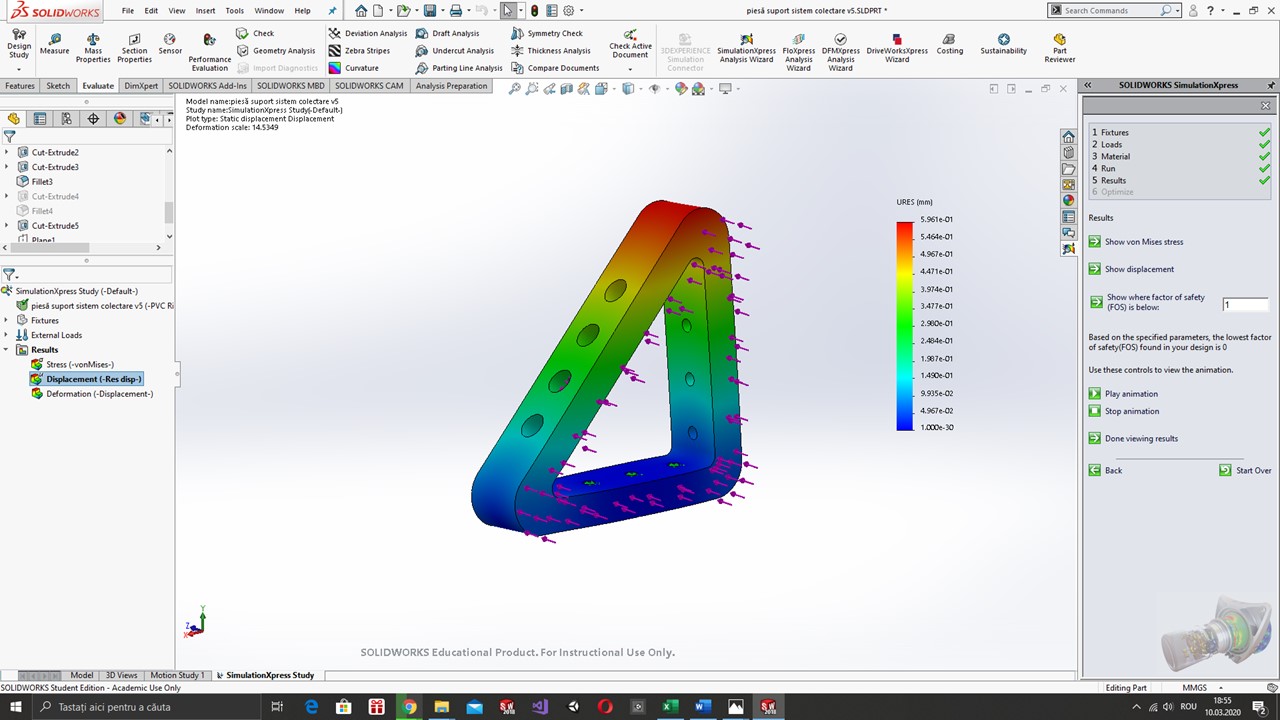This screenshot has height=720, width=1280.
Task: Select the Measure tool
Action: pyautogui.click(x=55, y=45)
